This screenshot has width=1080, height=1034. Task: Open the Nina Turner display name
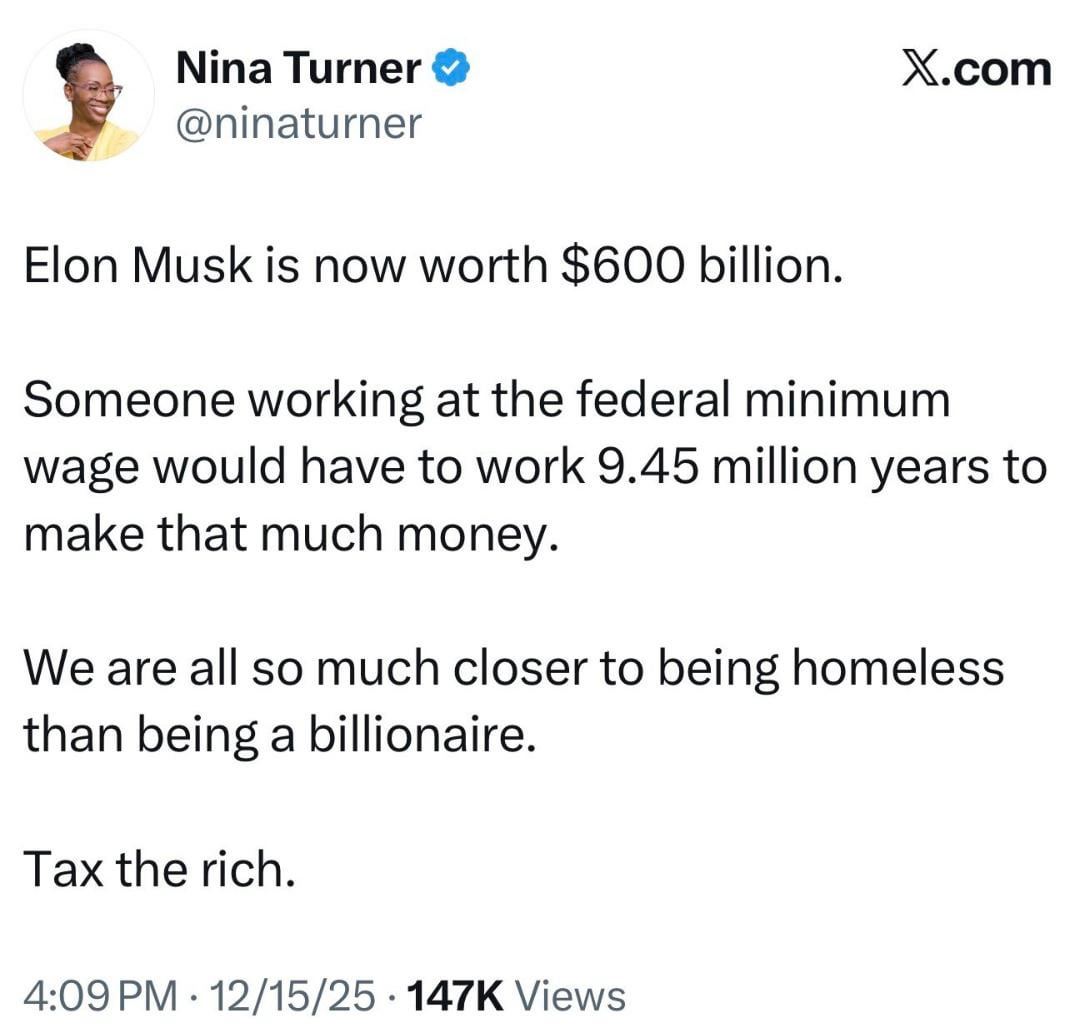298,69
